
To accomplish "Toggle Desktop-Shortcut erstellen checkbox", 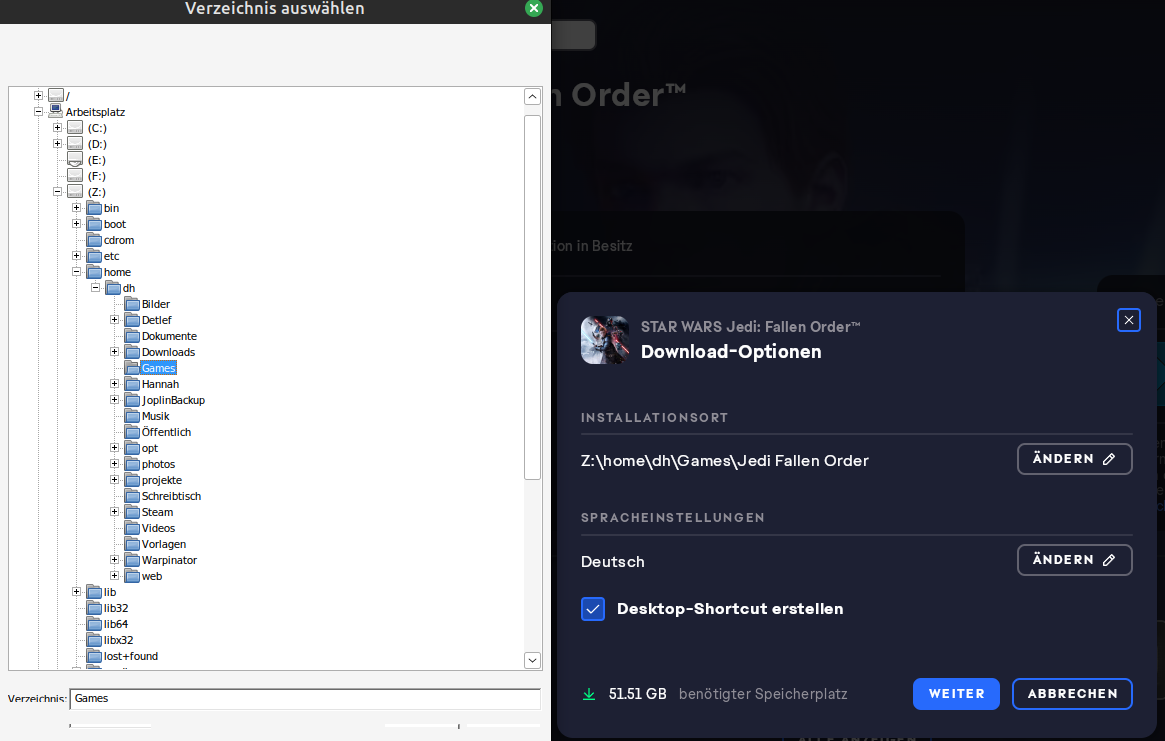I will pos(593,609).
